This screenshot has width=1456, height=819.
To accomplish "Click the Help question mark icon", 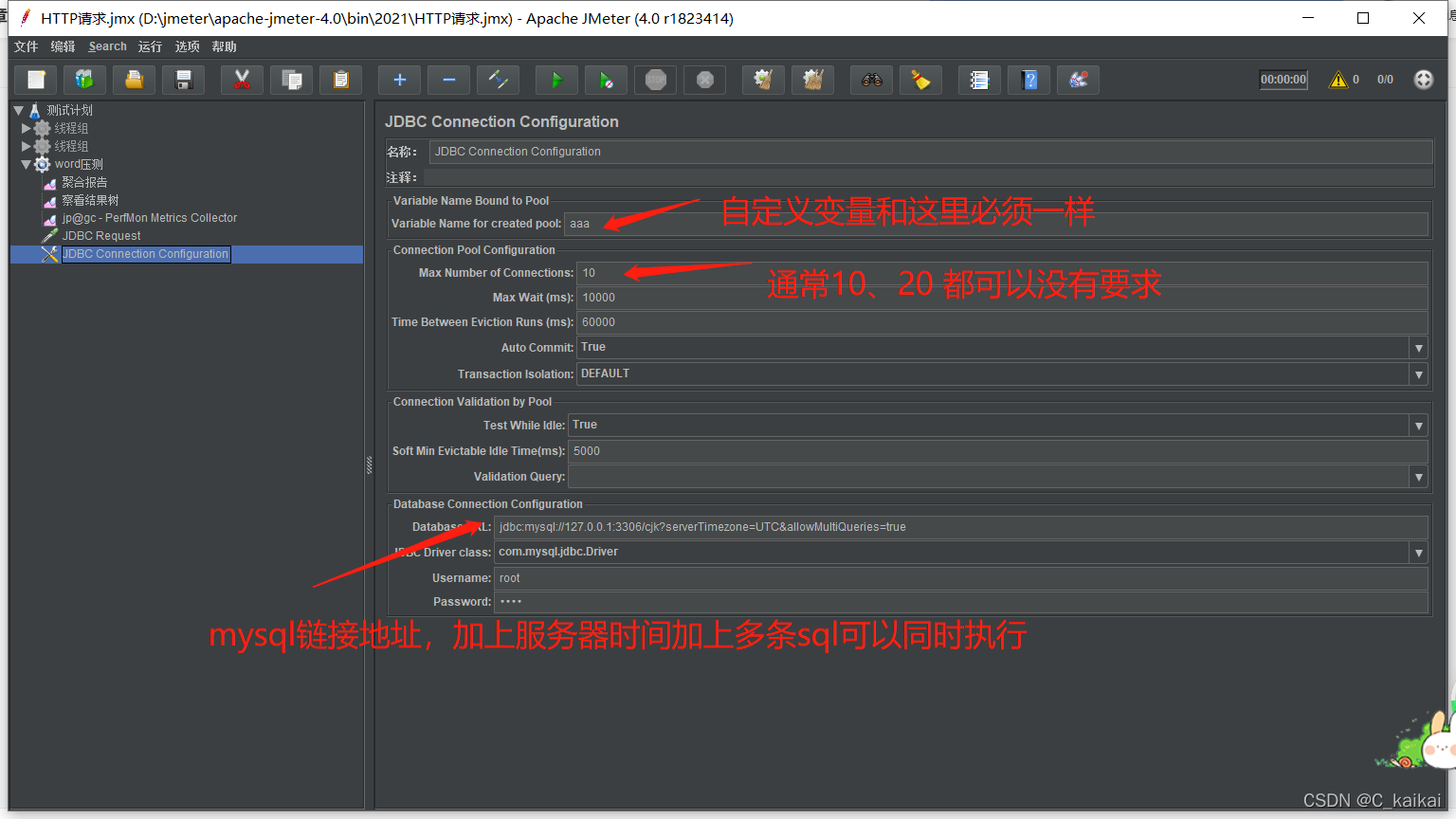I will click(x=1029, y=81).
